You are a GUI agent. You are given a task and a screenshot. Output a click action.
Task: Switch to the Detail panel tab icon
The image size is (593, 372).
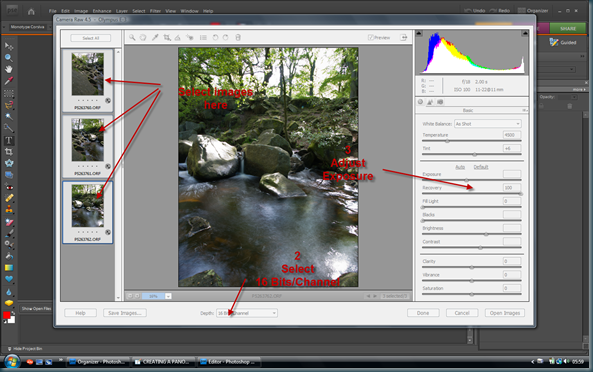click(430, 102)
